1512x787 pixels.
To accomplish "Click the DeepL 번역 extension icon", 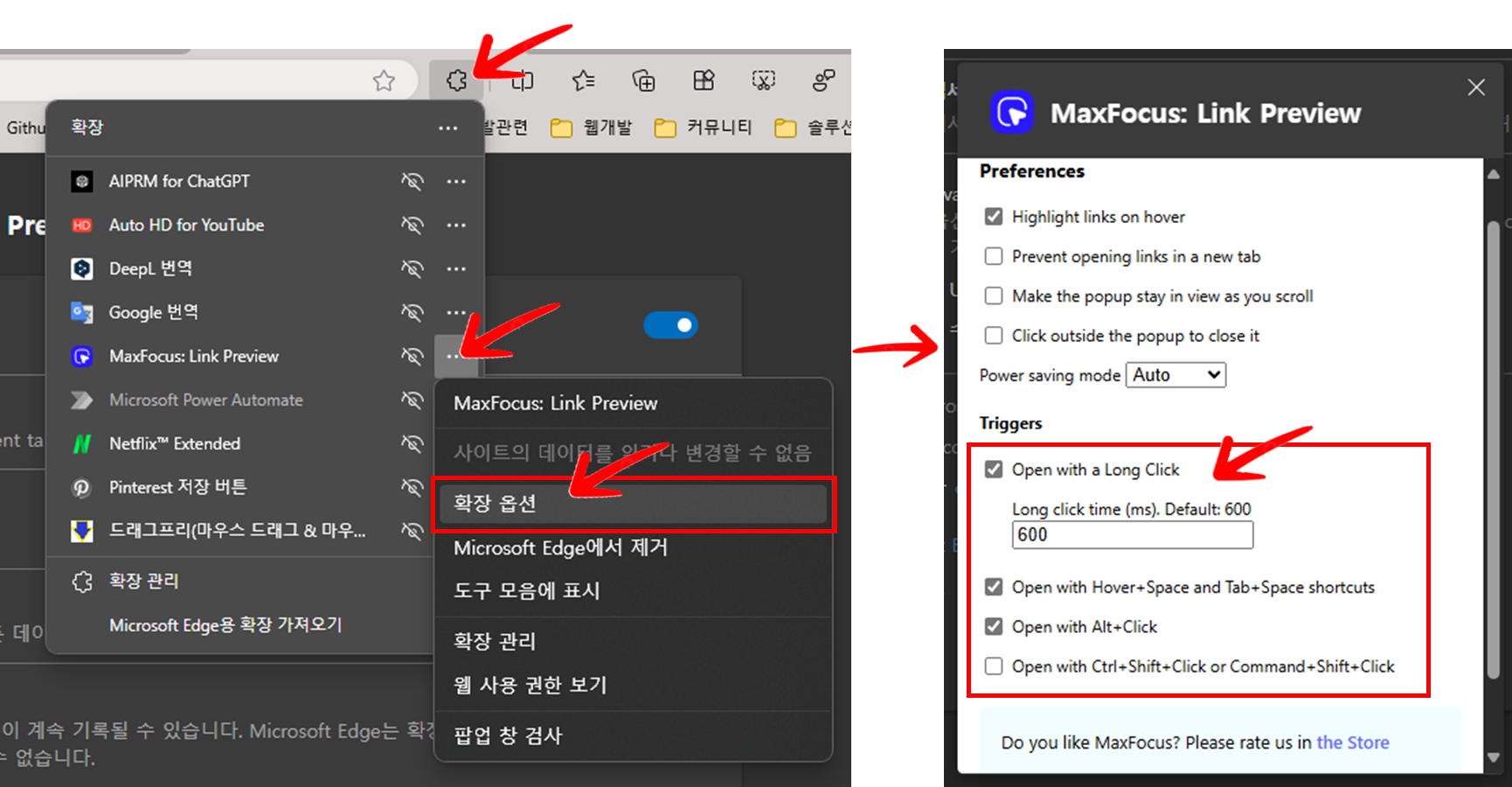I will [82, 268].
